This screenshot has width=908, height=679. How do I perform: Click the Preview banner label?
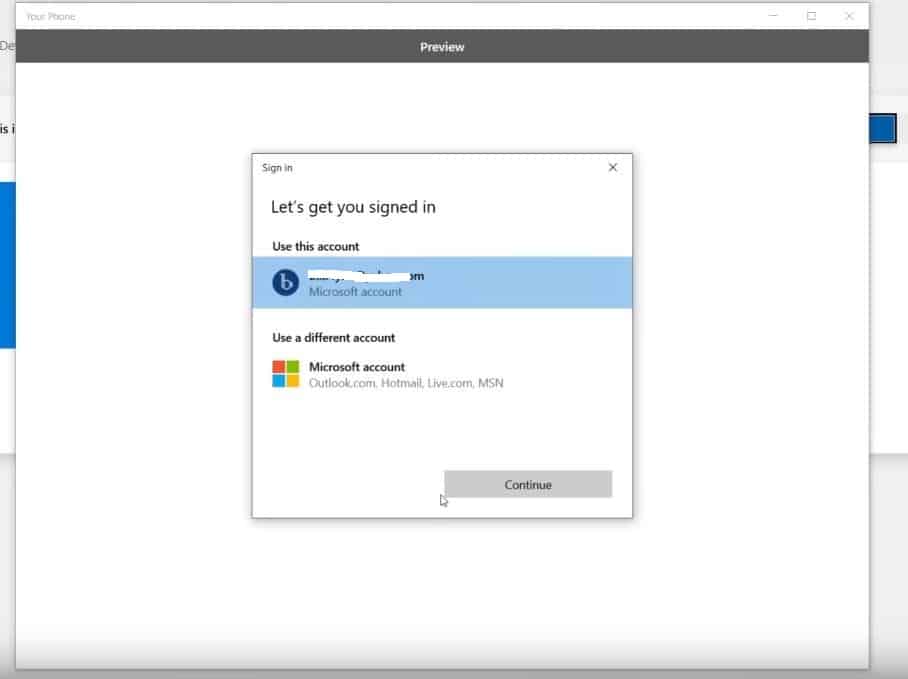coord(442,47)
